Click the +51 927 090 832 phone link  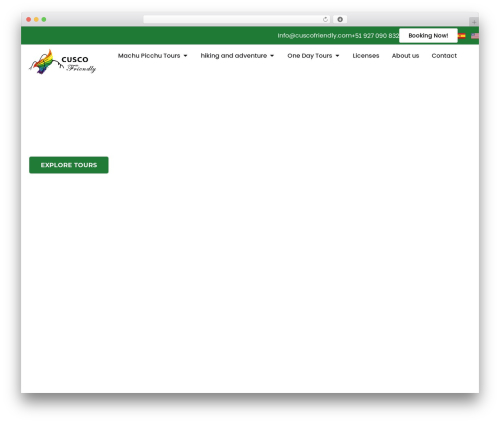[375, 36]
